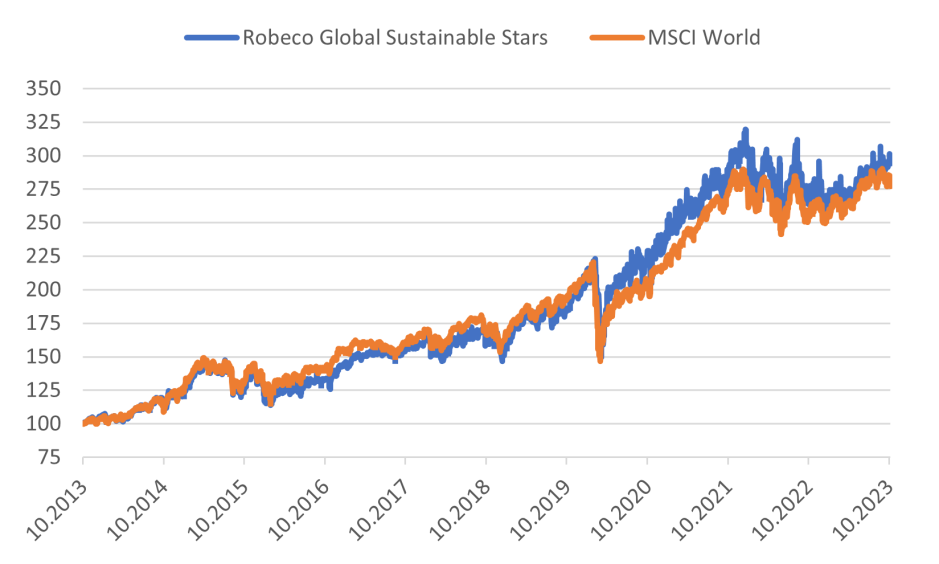Viewport: 939px width, 564px height.
Task: Click the MSCI World legend label
Action: coord(704,38)
